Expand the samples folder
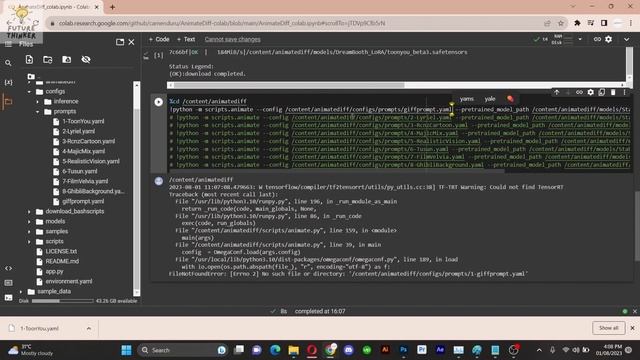 point(29,231)
